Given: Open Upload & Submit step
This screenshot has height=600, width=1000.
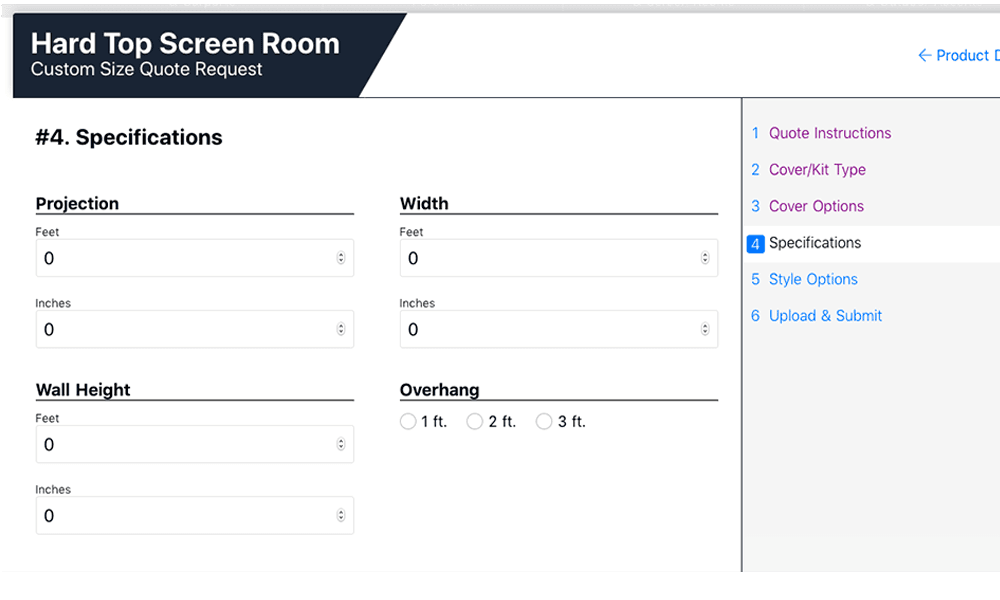Looking at the screenshot, I should 825,316.
